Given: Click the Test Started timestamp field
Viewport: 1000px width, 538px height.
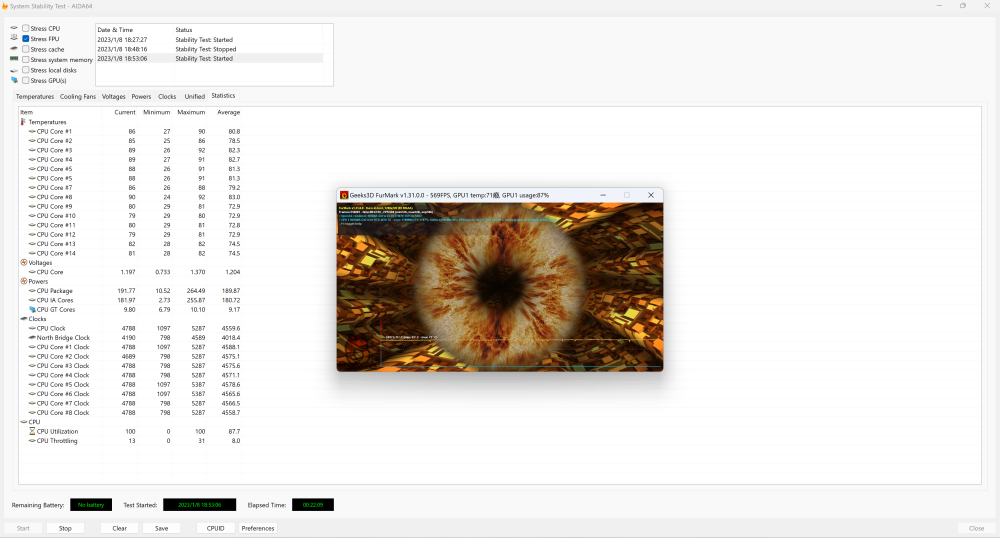Looking at the screenshot, I should (x=200, y=505).
